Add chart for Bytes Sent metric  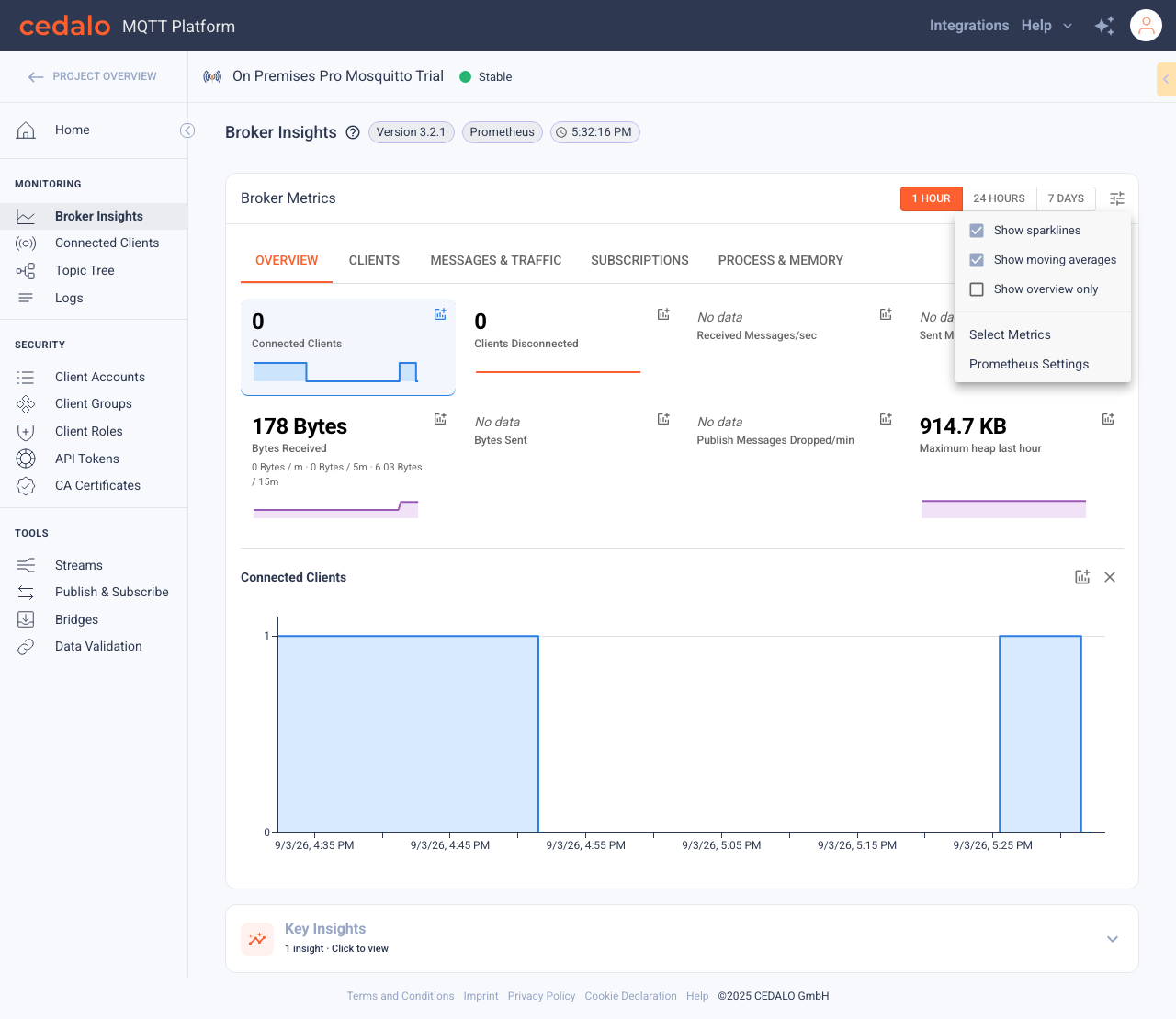[x=663, y=419]
